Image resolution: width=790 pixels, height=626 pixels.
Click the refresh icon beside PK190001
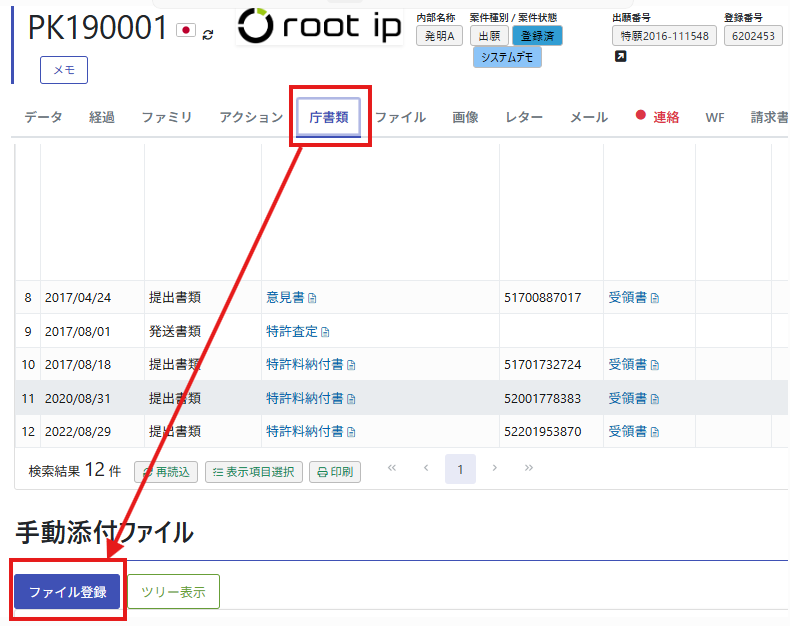[208, 34]
